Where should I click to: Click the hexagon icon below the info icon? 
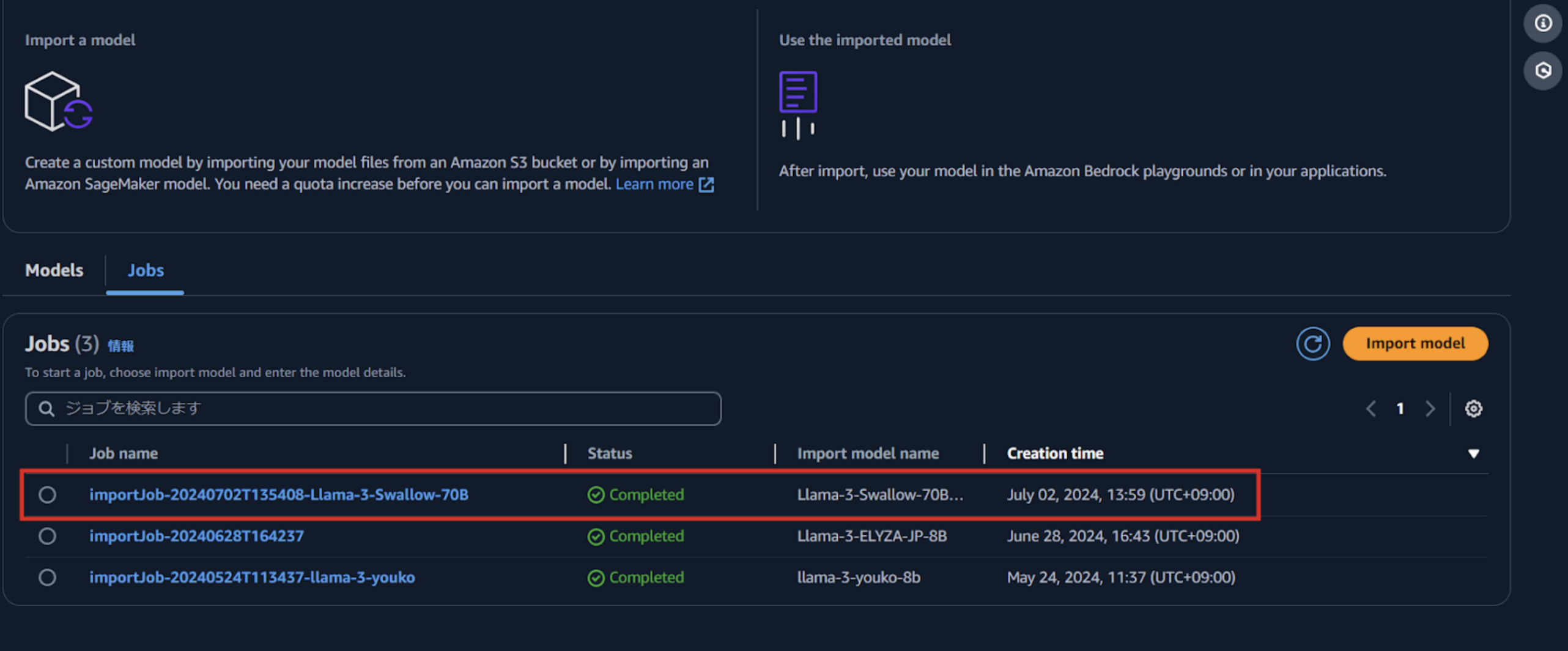click(1543, 71)
